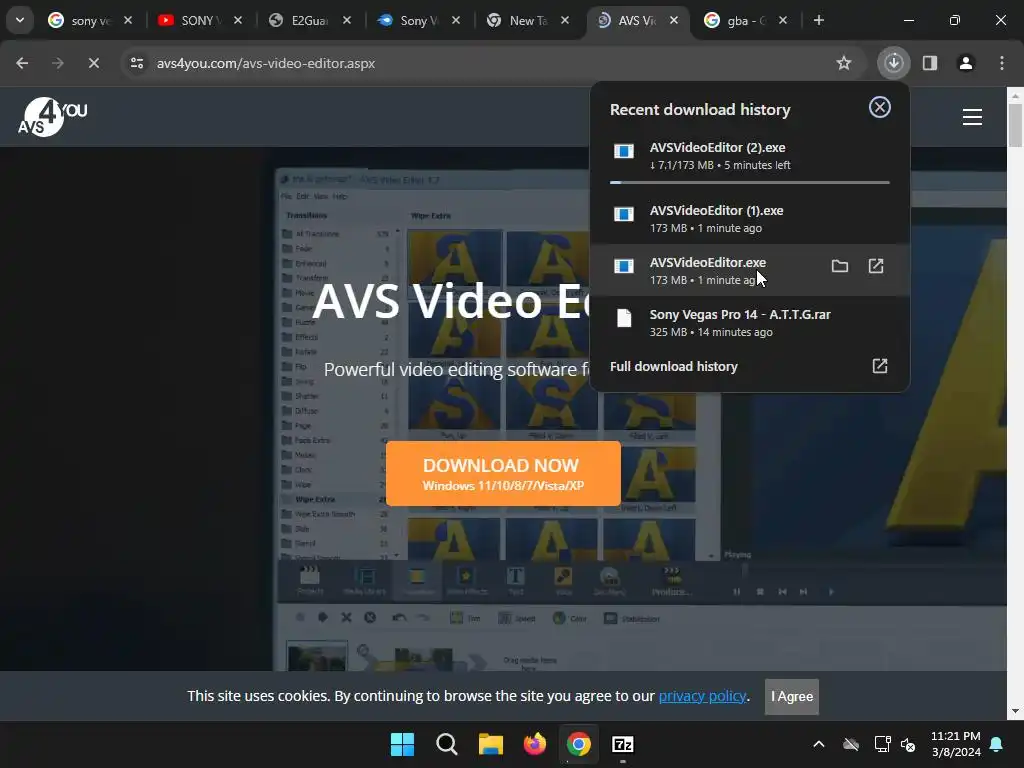Open the Chrome three-dot menu

[x=1002, y=63]
